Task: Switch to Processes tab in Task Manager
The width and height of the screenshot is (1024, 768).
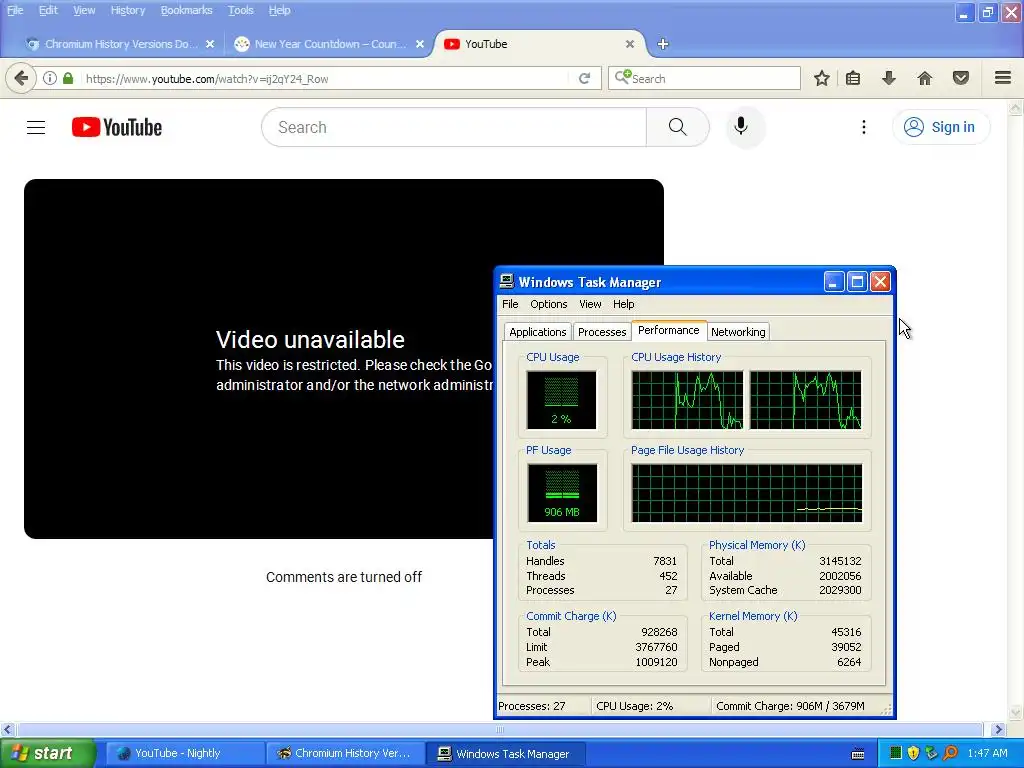Action: click(601, 332)
